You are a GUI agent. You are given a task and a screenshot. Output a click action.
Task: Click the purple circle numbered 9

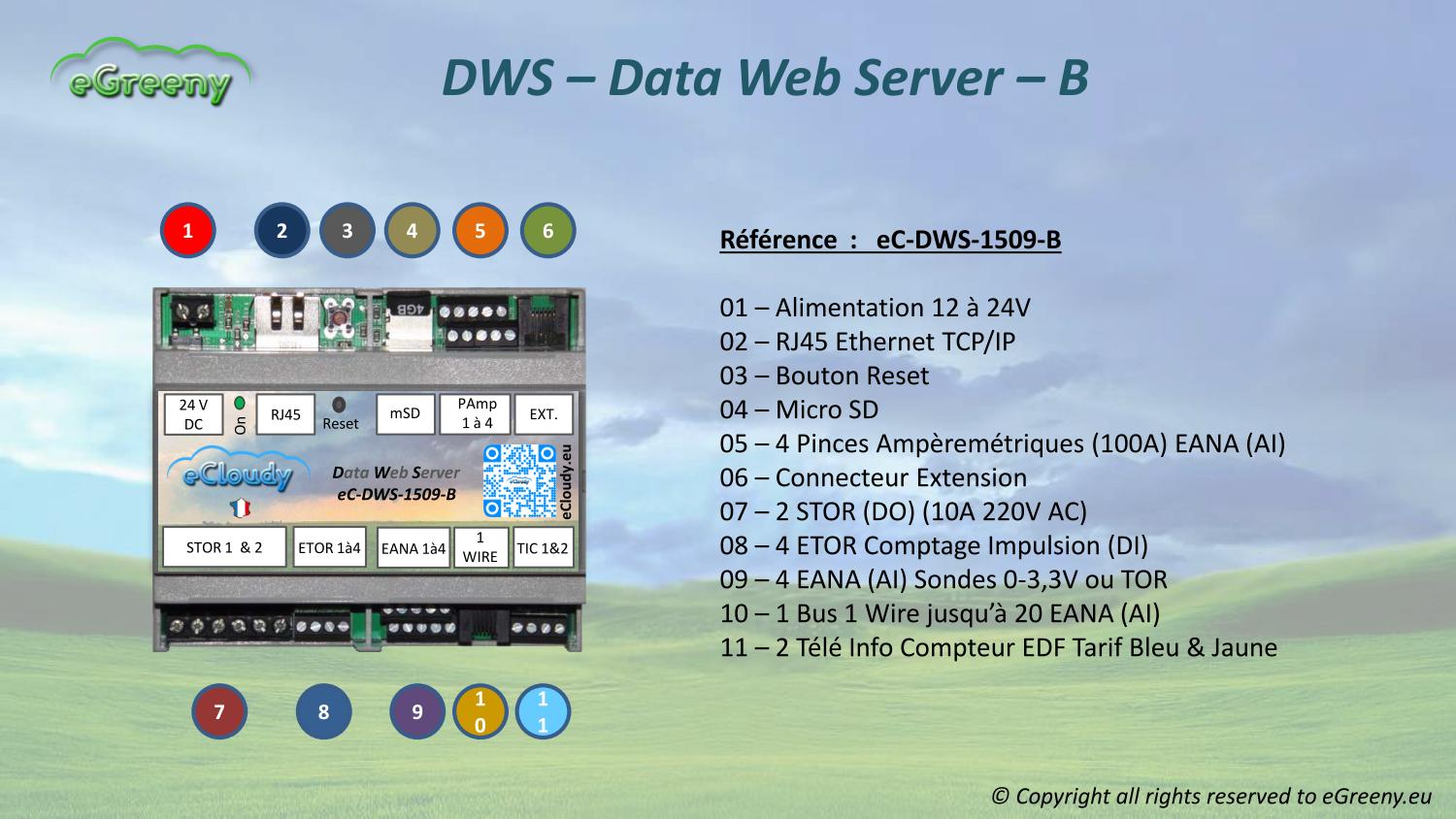(x=417, y=711)
